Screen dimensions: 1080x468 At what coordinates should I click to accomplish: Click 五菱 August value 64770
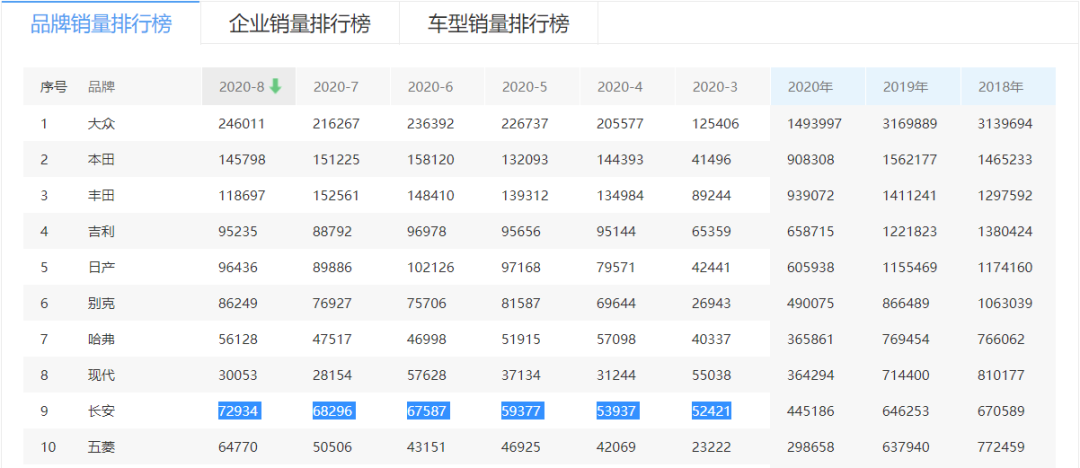point(238,447)
